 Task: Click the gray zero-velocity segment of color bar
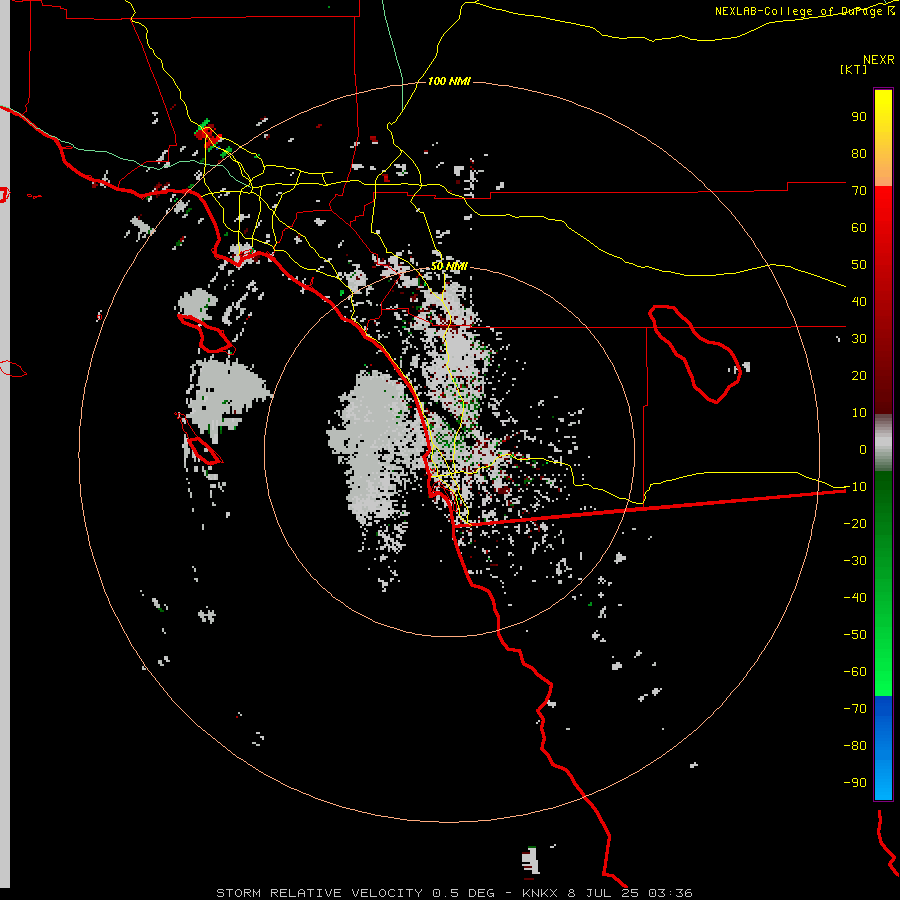click(883, 443)
